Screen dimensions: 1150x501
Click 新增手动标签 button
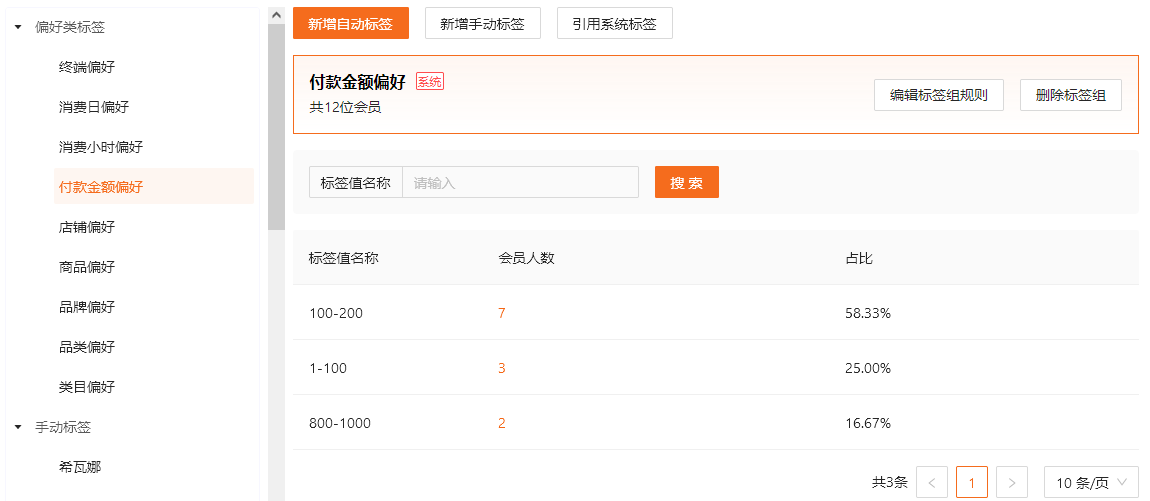click(482, 23)
